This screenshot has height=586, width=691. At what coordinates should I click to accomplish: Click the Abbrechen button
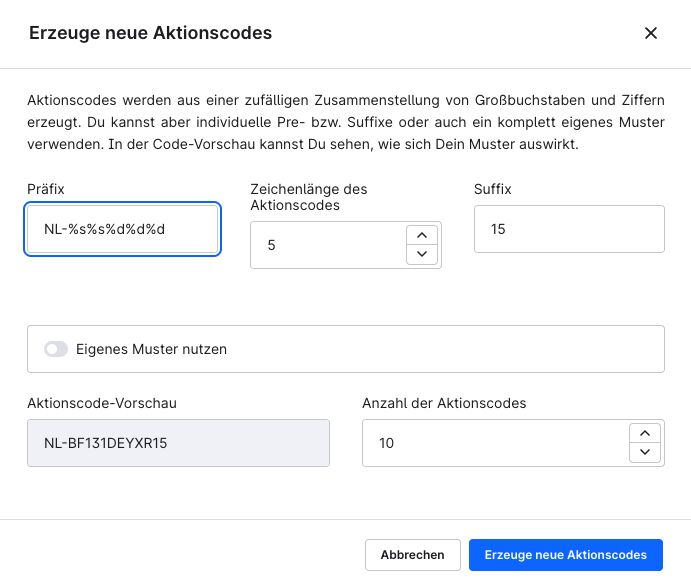click(x=412, y=555)
